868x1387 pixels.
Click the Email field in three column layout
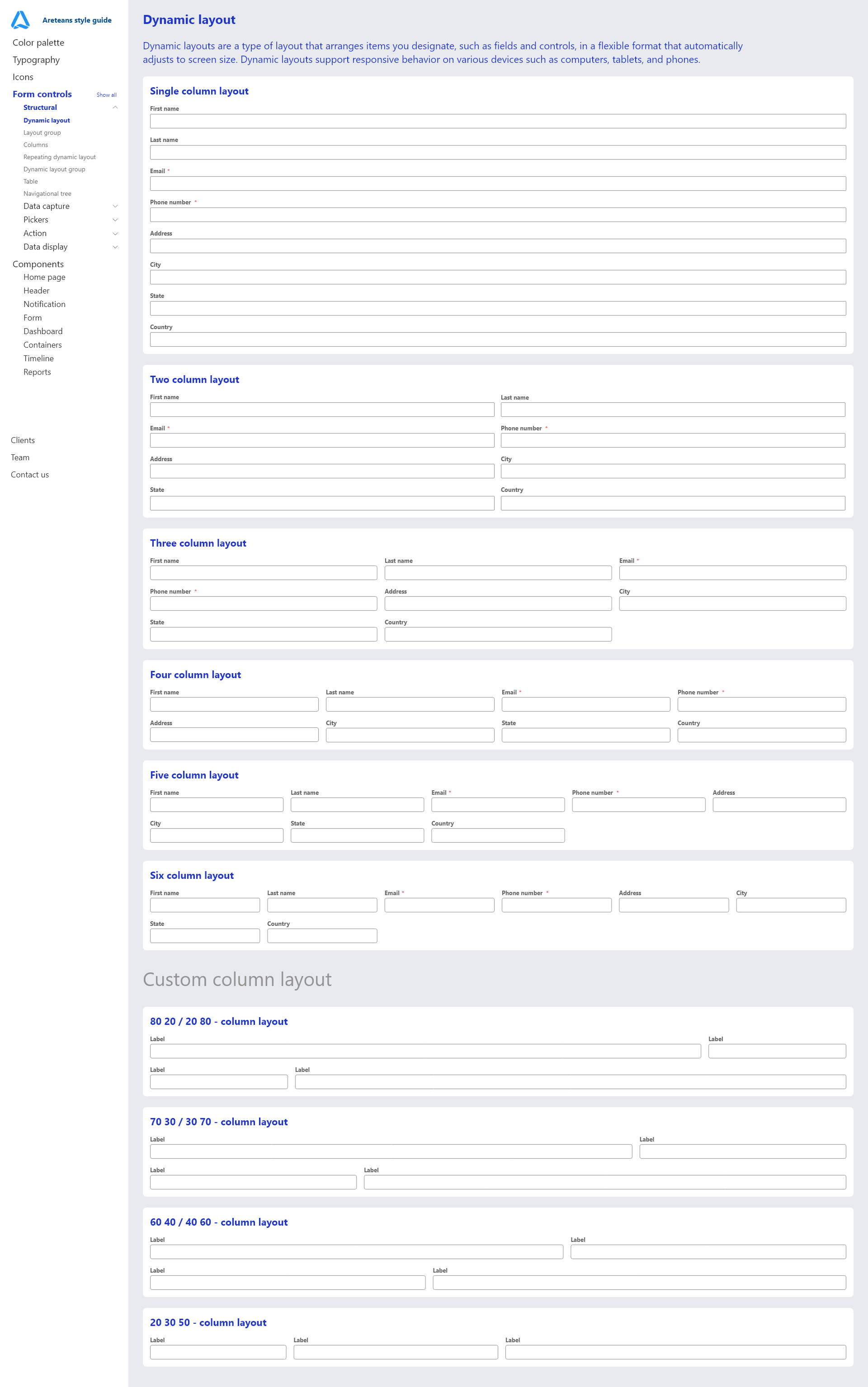(732, 573)
